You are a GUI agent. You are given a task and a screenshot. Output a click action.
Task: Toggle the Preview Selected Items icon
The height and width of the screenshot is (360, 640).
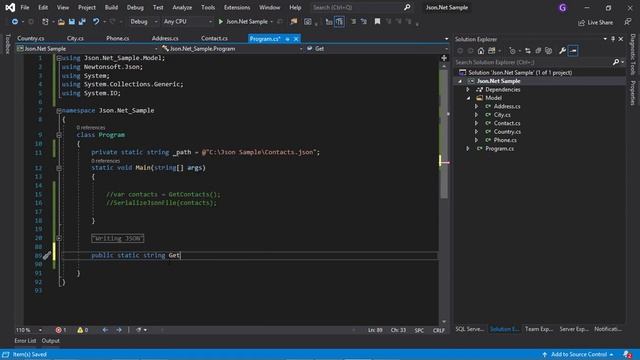[x=573, y=51]
